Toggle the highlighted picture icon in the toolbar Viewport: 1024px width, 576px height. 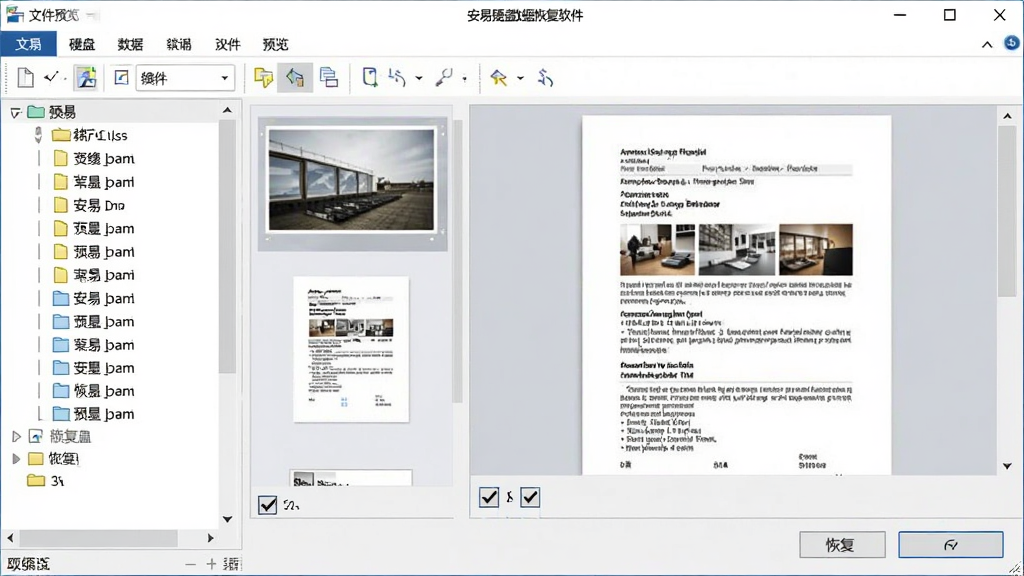(86, 78)
